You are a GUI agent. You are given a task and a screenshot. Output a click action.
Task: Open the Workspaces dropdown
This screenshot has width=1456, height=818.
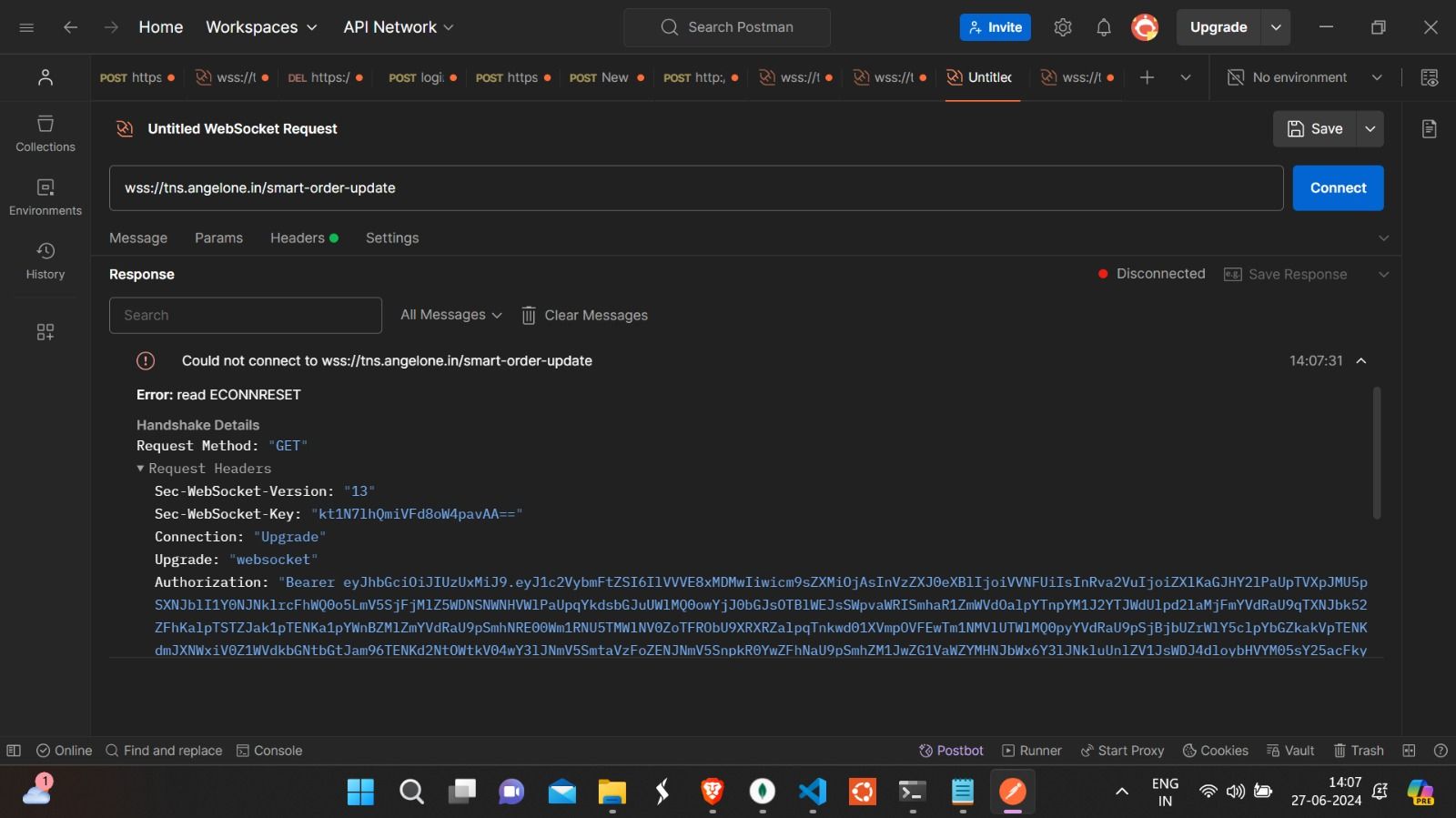261,27
